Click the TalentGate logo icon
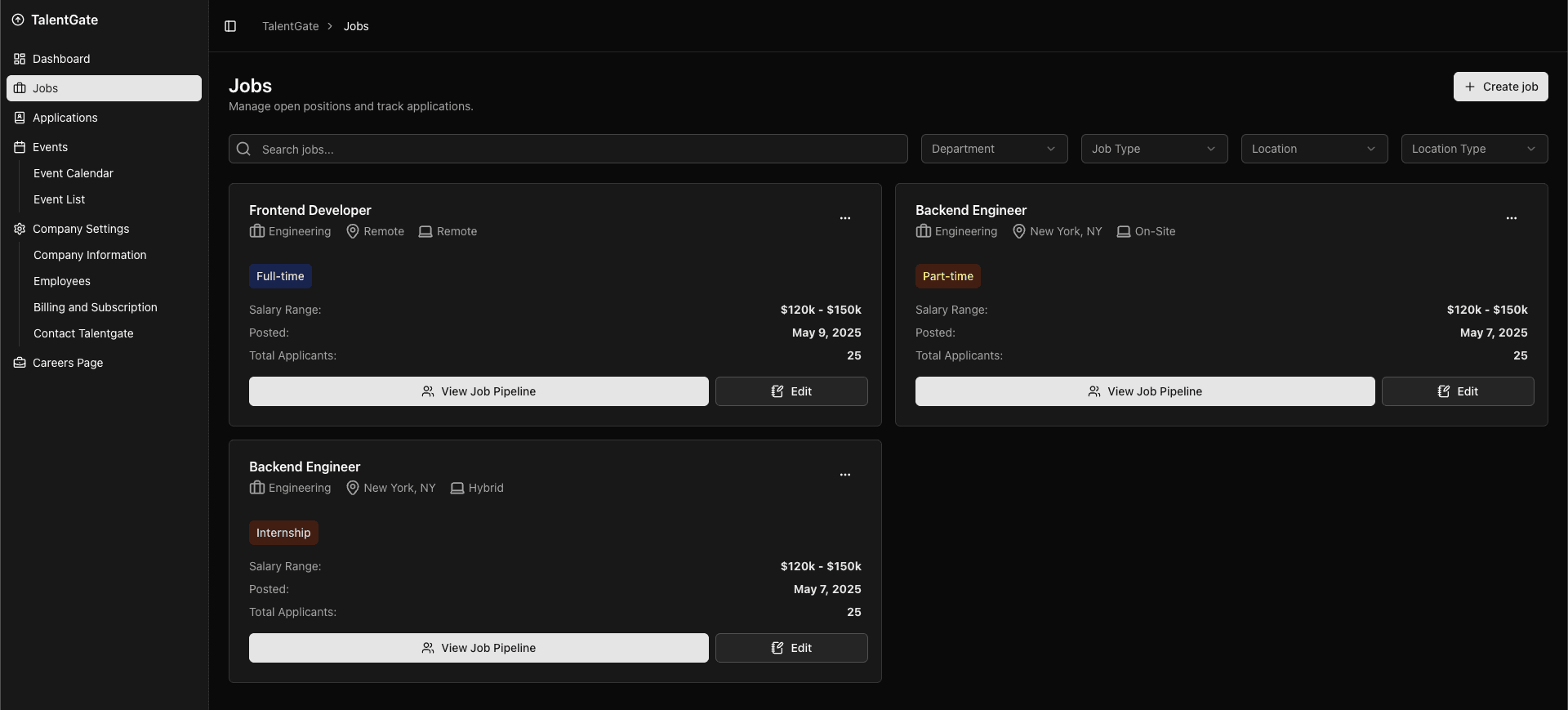This screenshot has width=1568, height=710. click(18, 20)
